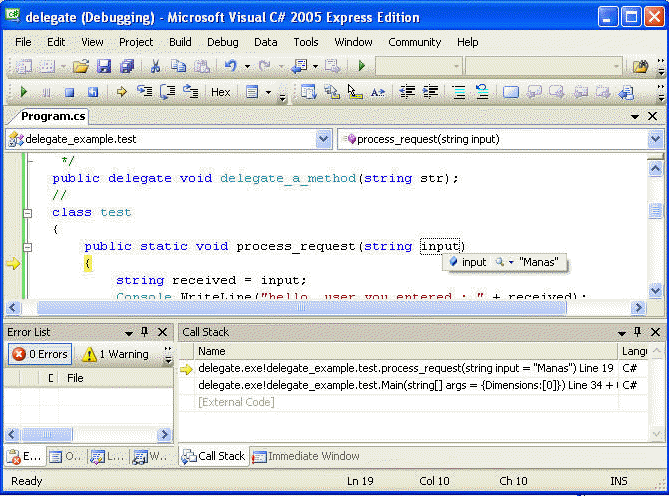
Task: Toggle the 1 Warning filter
Action: (115, 354)
